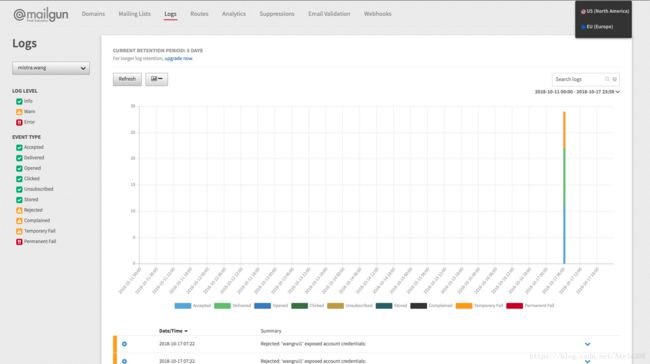Sort by Date/Time column header
The width and height of the screenshot is (650, 364).
pyautogui.click(x=173, y=331)
